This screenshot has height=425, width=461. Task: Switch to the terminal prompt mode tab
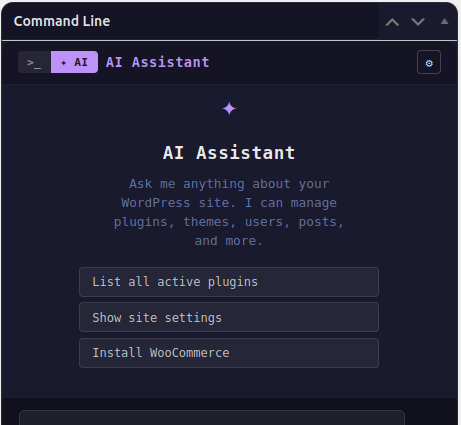click(x=34, y=62)
